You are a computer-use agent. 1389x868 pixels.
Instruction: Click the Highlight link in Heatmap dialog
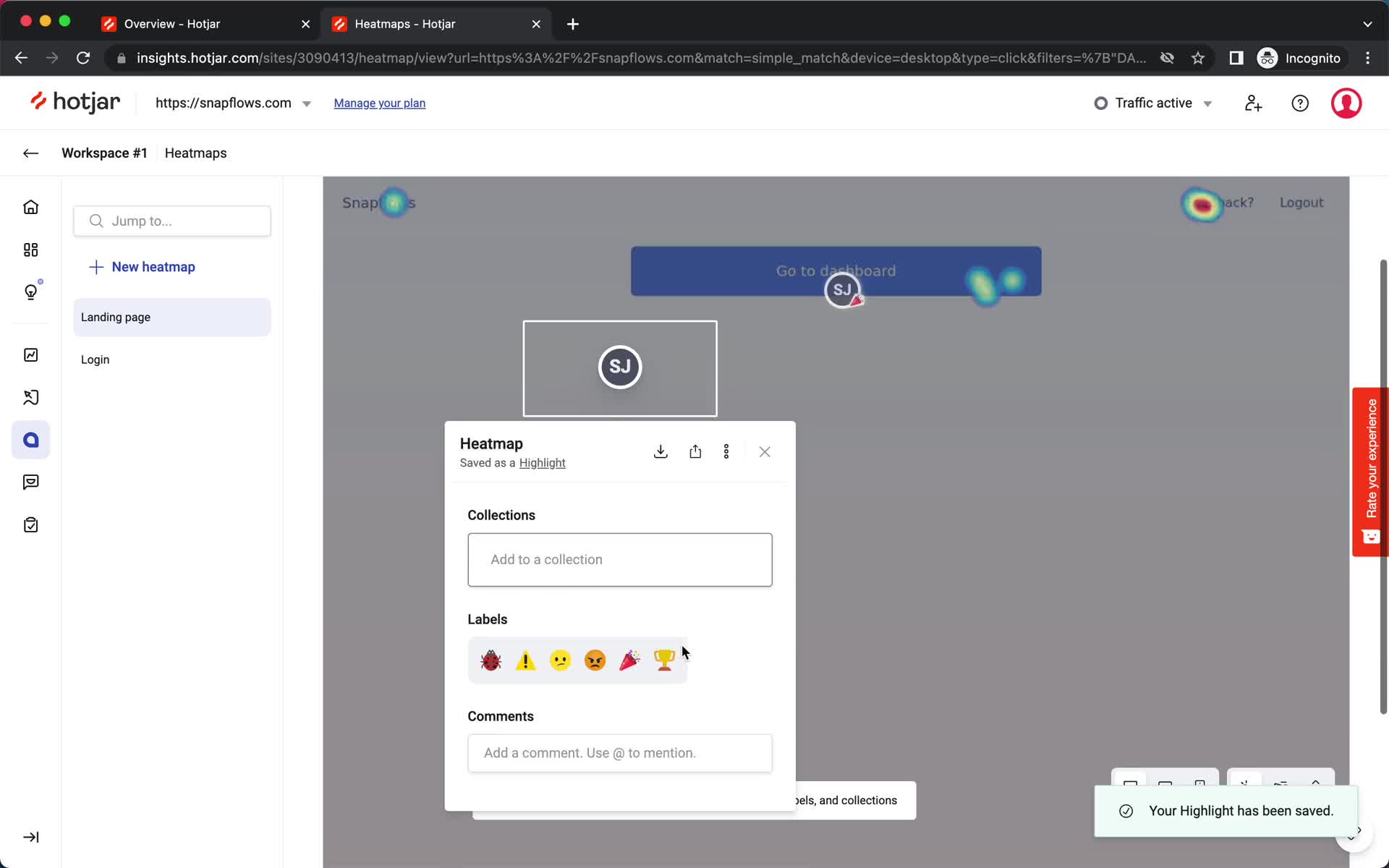pyautogui.click(x=542, y=462)
